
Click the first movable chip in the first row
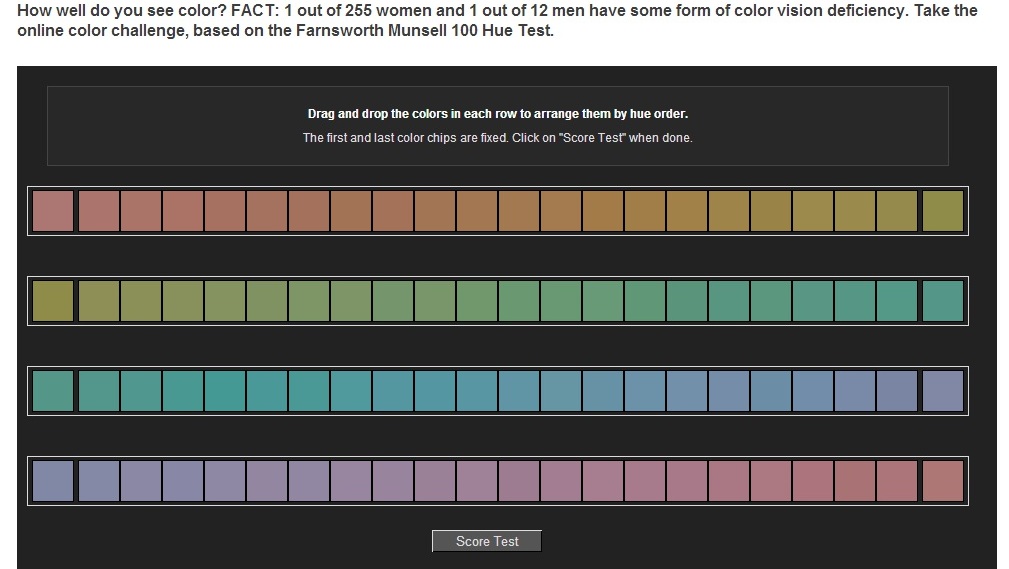click(x=99, y=211)
